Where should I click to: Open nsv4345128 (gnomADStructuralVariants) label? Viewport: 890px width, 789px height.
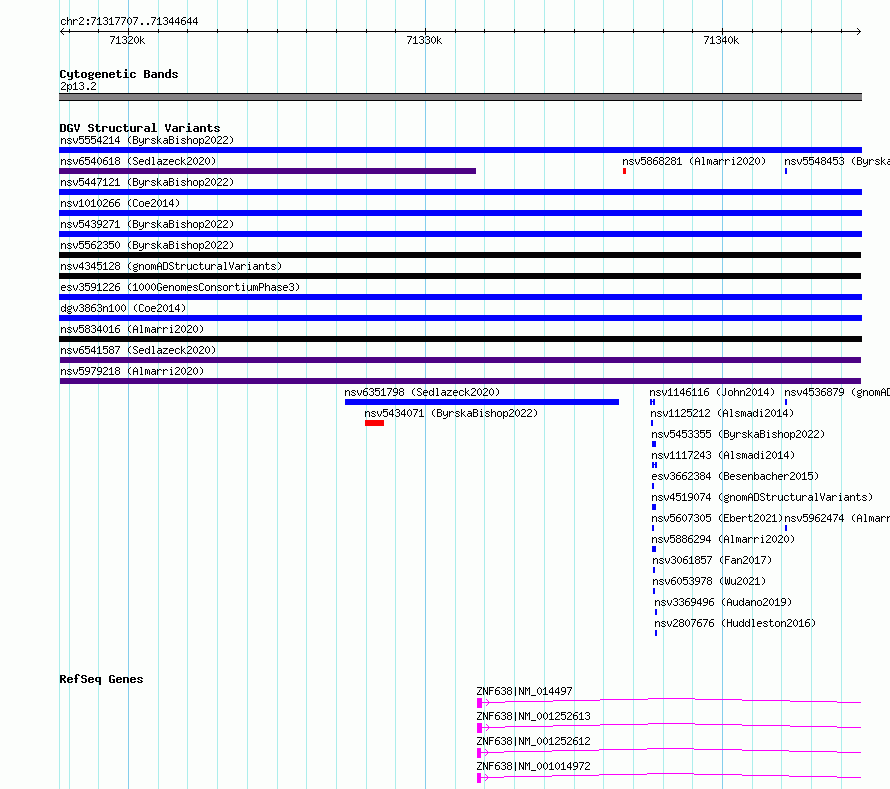coord(171,266)
